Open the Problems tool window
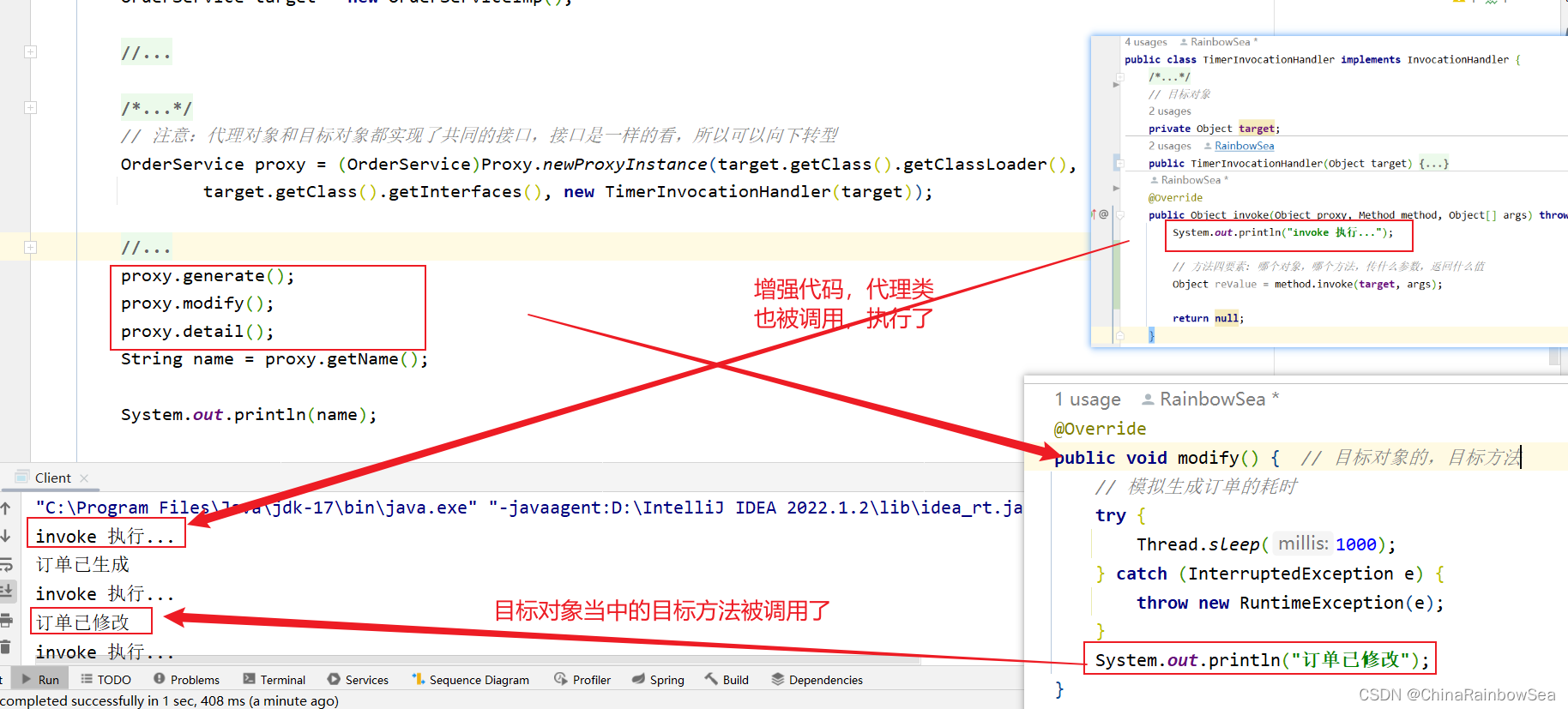This screenshot has width=1568, height=709. (186, 680)
